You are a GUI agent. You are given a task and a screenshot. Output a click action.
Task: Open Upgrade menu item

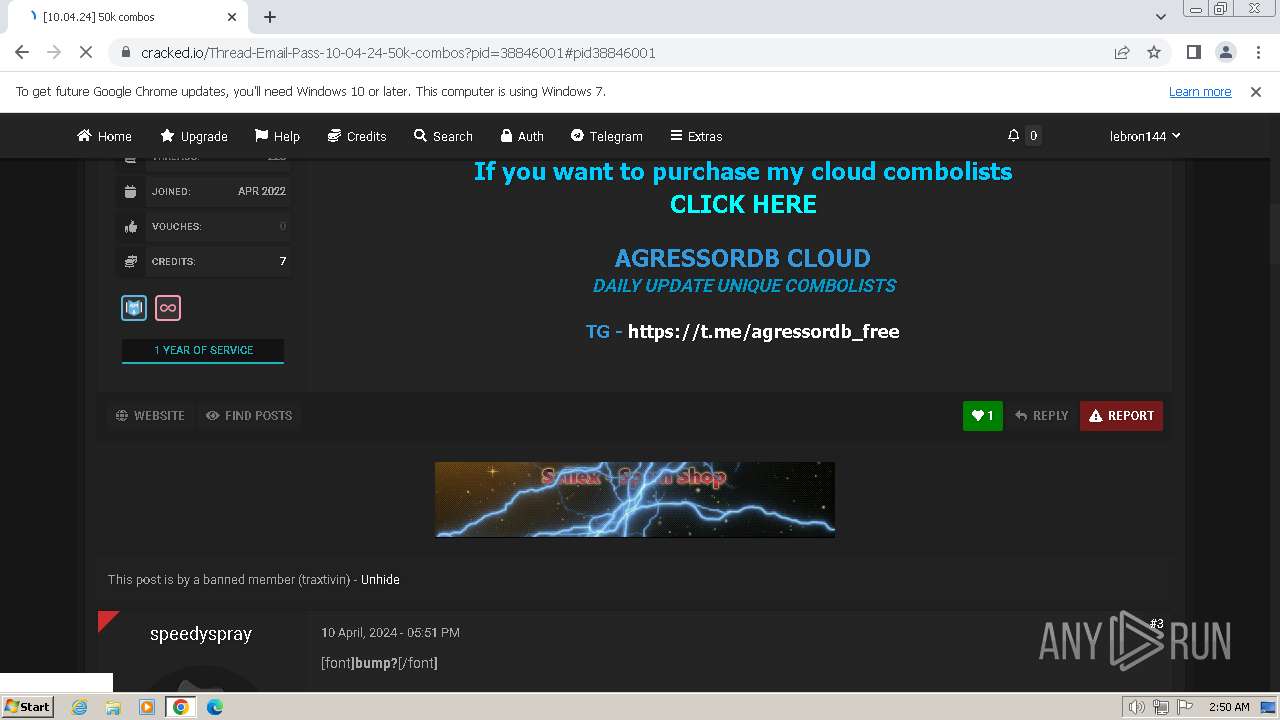194,136
